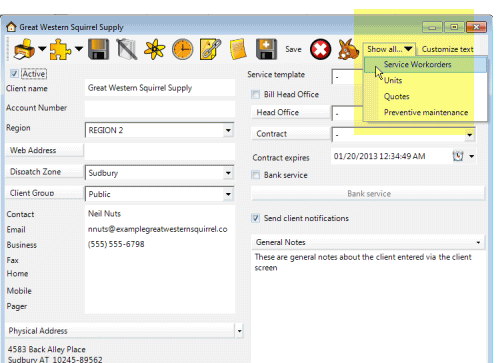Click the Business phone (555) 555-6798
The height and width of the screenshot is (363, 500).
click(x=116, y=244)
